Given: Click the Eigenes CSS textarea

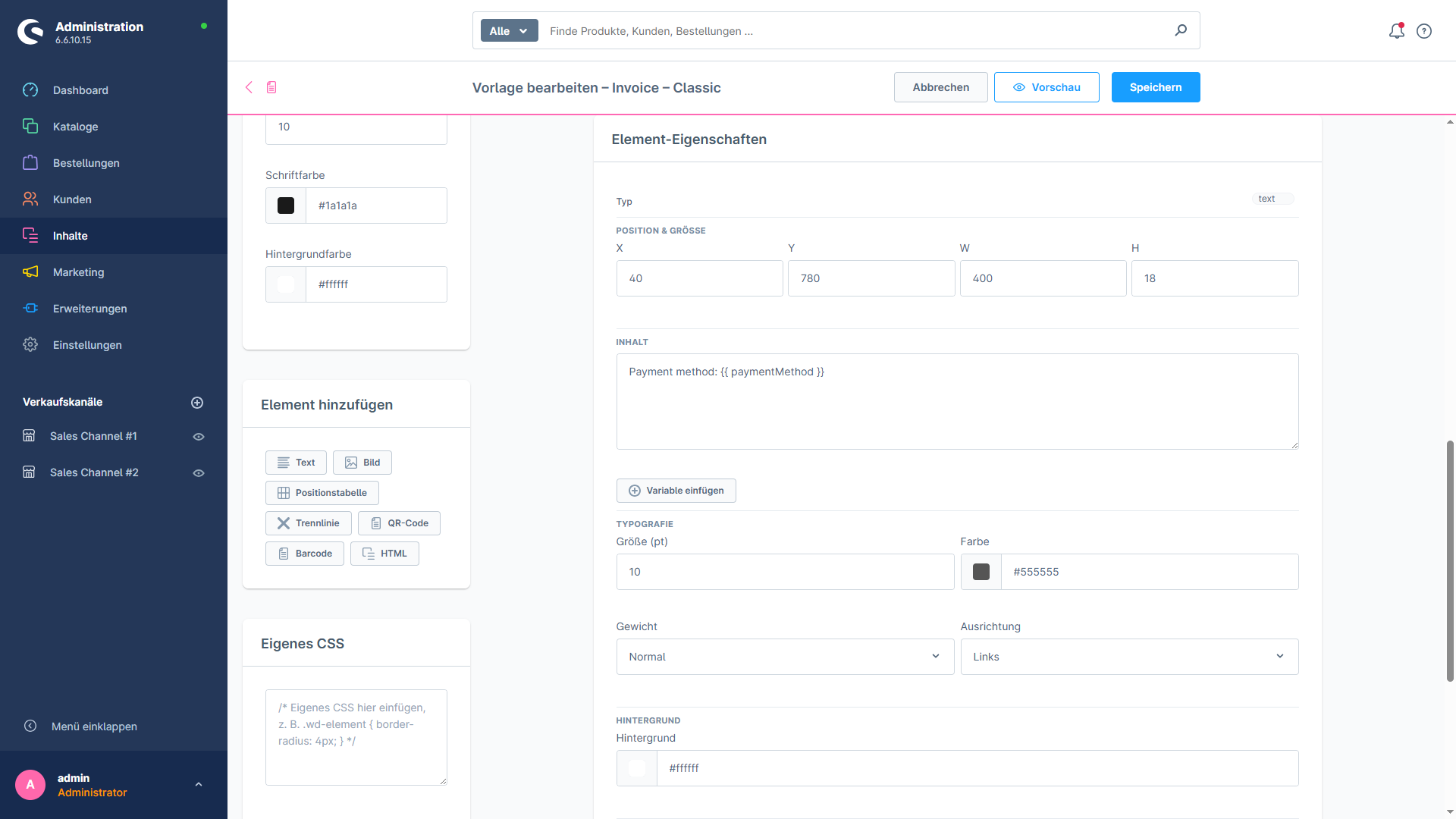Looking at the screenshot, I should pyautogui.click(x=356, y=737).
